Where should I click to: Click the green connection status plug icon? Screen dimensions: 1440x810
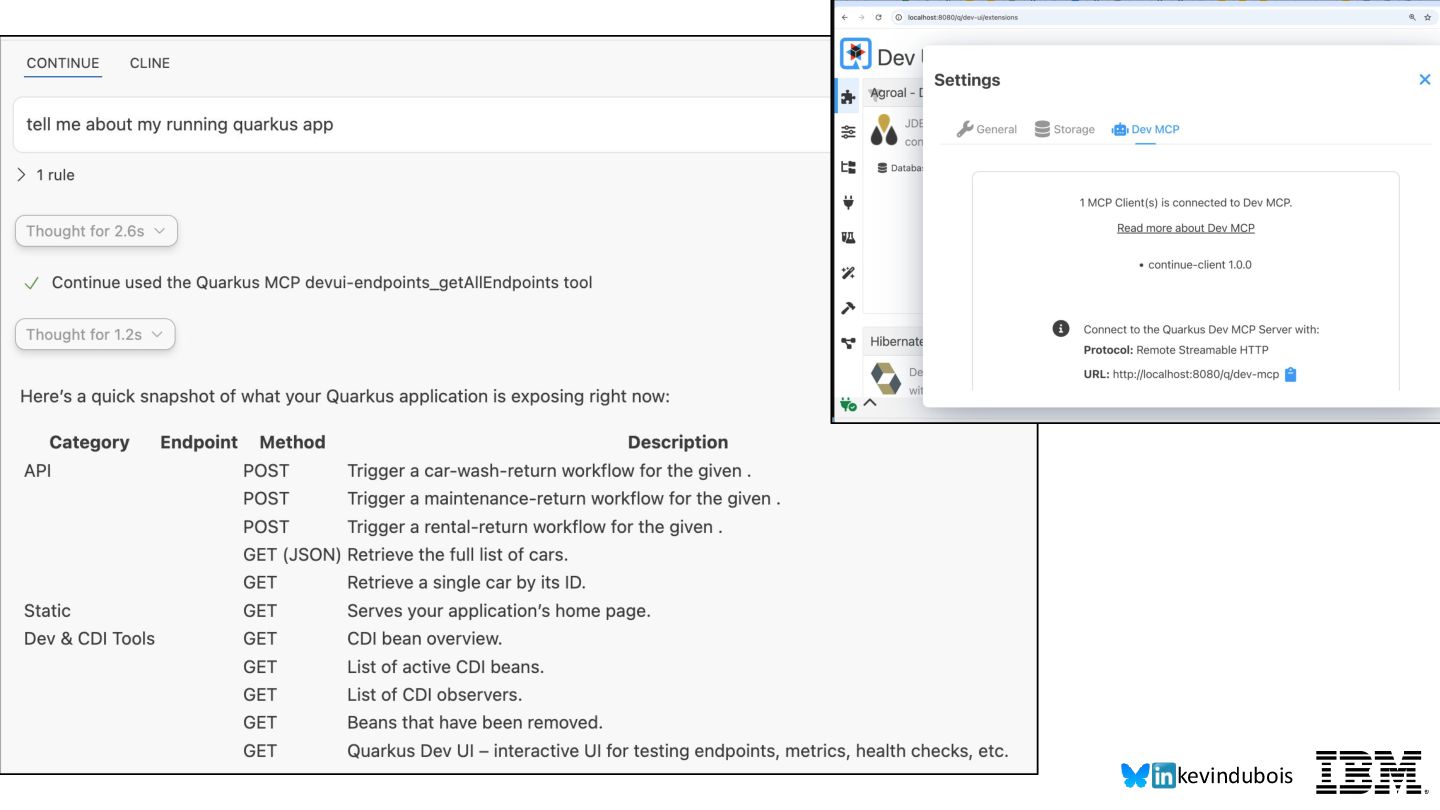pyautogui.click(x=848, y=404)
